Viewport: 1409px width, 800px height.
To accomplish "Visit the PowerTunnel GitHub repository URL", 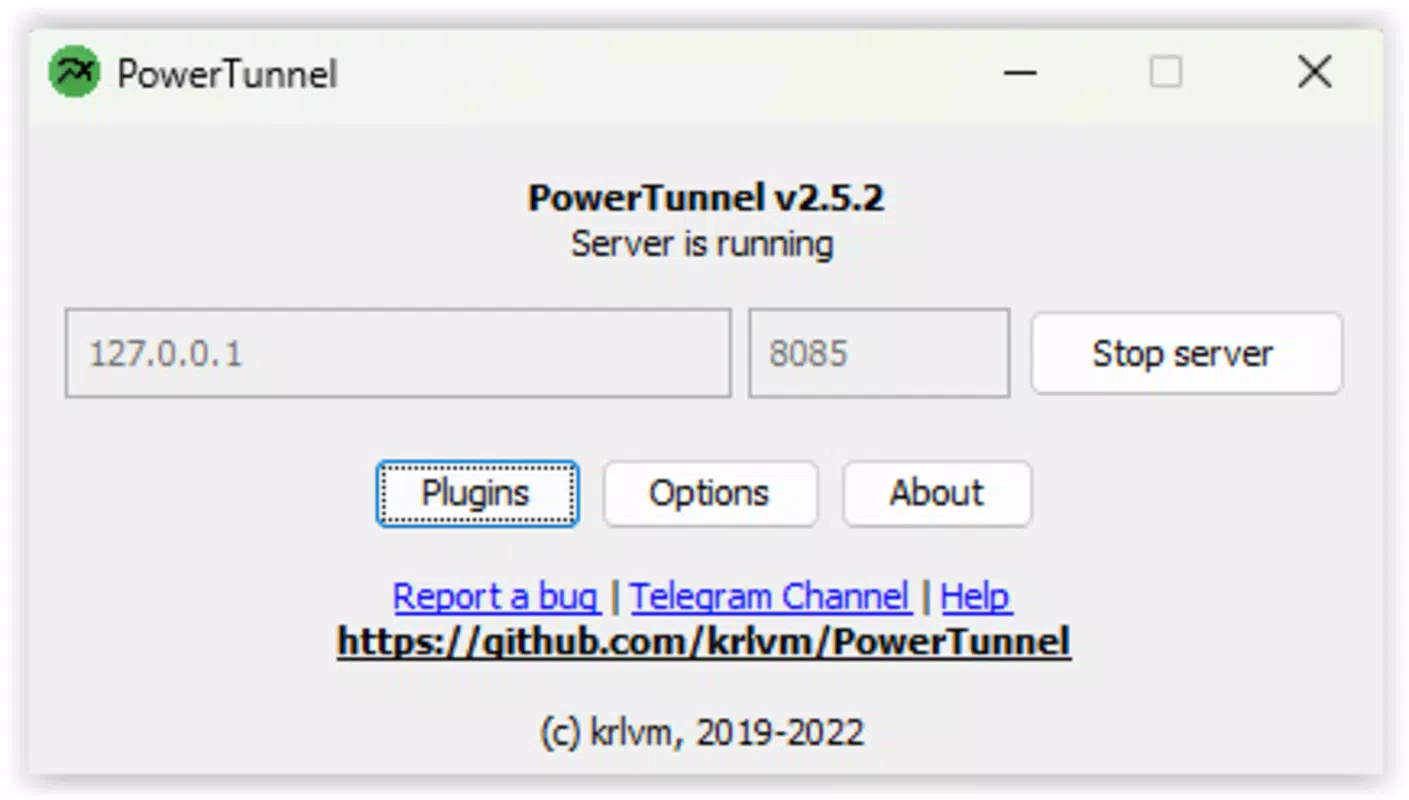I will 704,642.
